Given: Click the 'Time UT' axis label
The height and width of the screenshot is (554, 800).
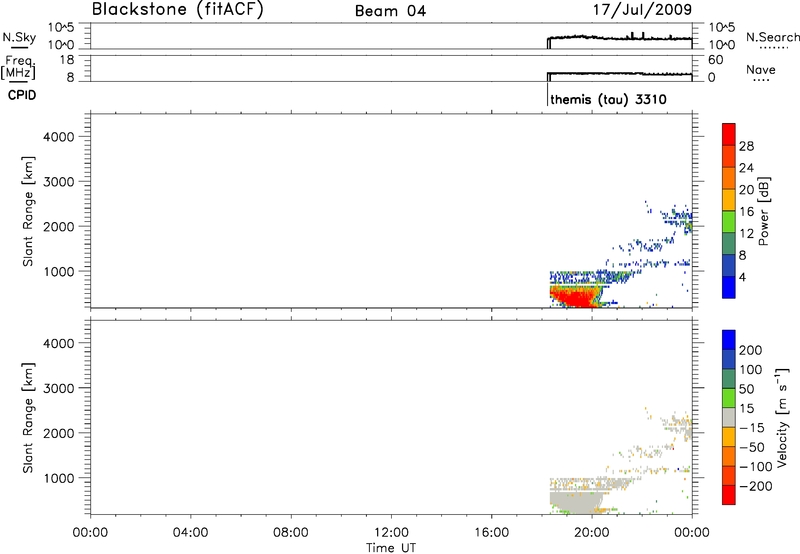Looking at the screenshot, I should click(391, 548).
